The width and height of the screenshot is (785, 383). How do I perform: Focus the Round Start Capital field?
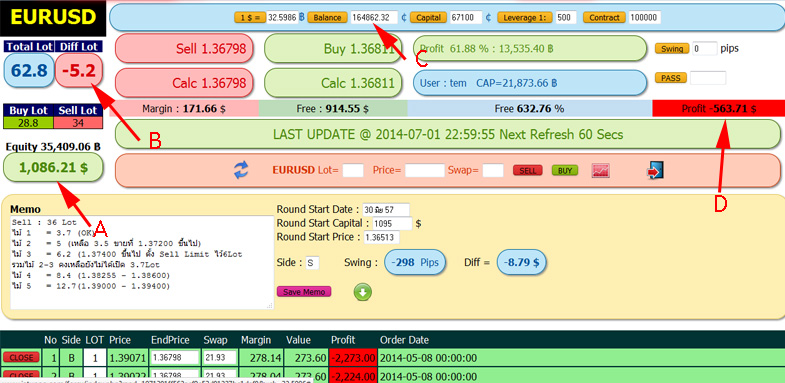pos(392,223)
